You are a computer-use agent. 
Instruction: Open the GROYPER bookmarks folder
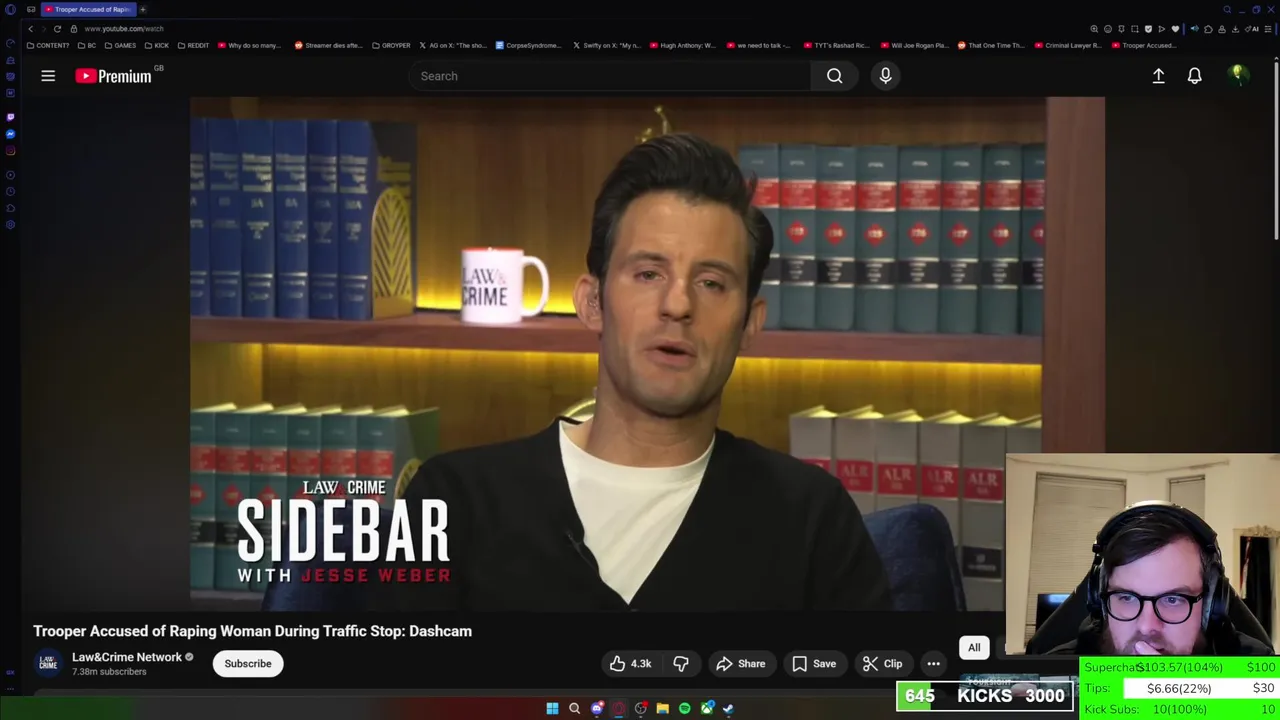click(391, 45)
